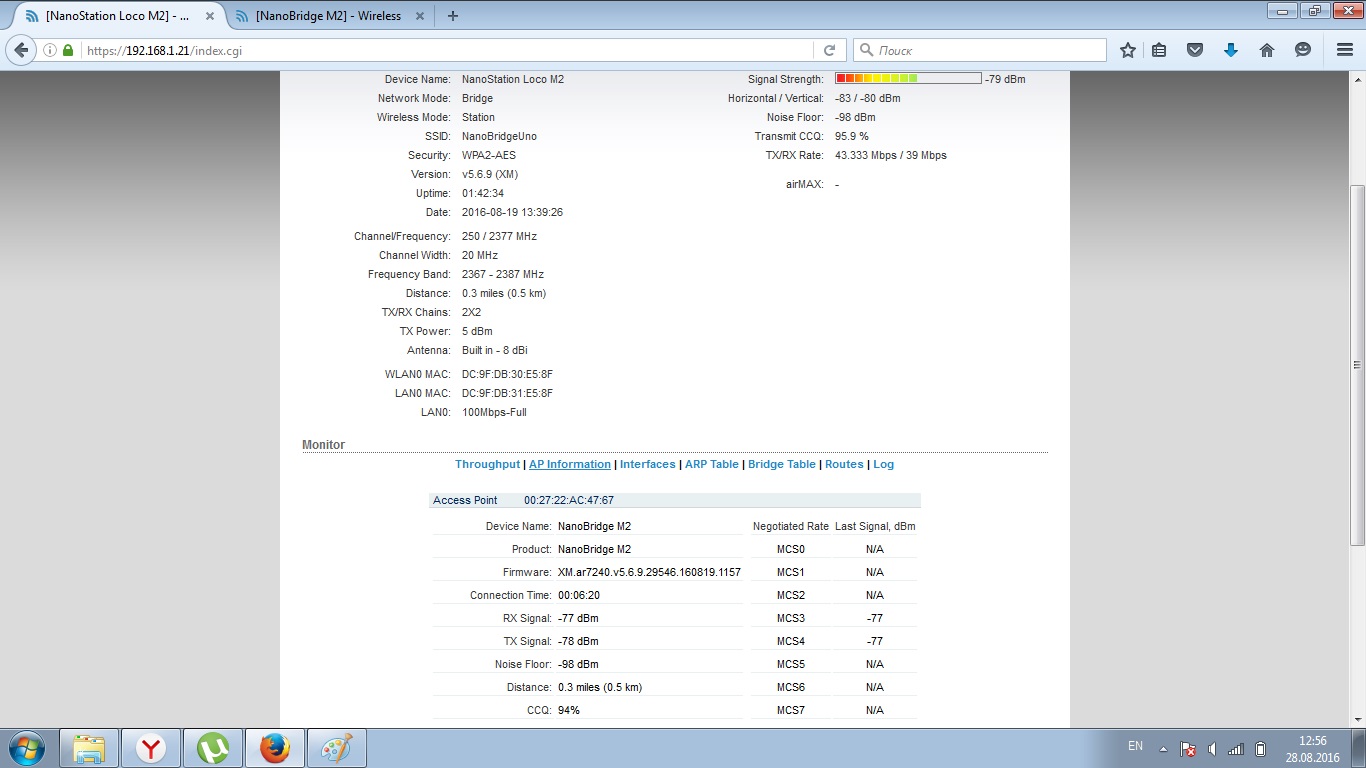The height and width of the screenshot is (768, 1366).
Task: Open uTorrent from the taskbar
Action: tap(213, 748)
